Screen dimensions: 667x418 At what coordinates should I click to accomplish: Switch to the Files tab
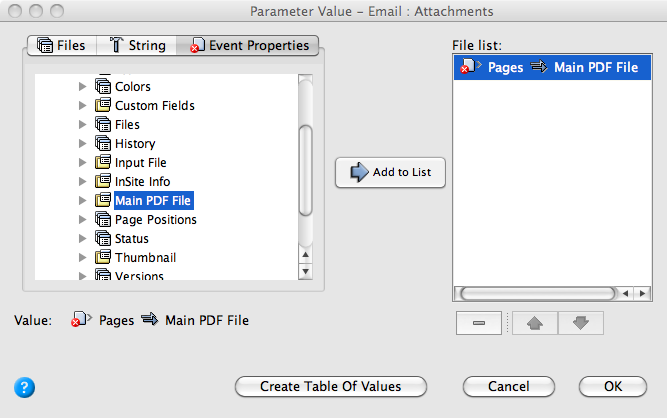[x=62, y=45]
